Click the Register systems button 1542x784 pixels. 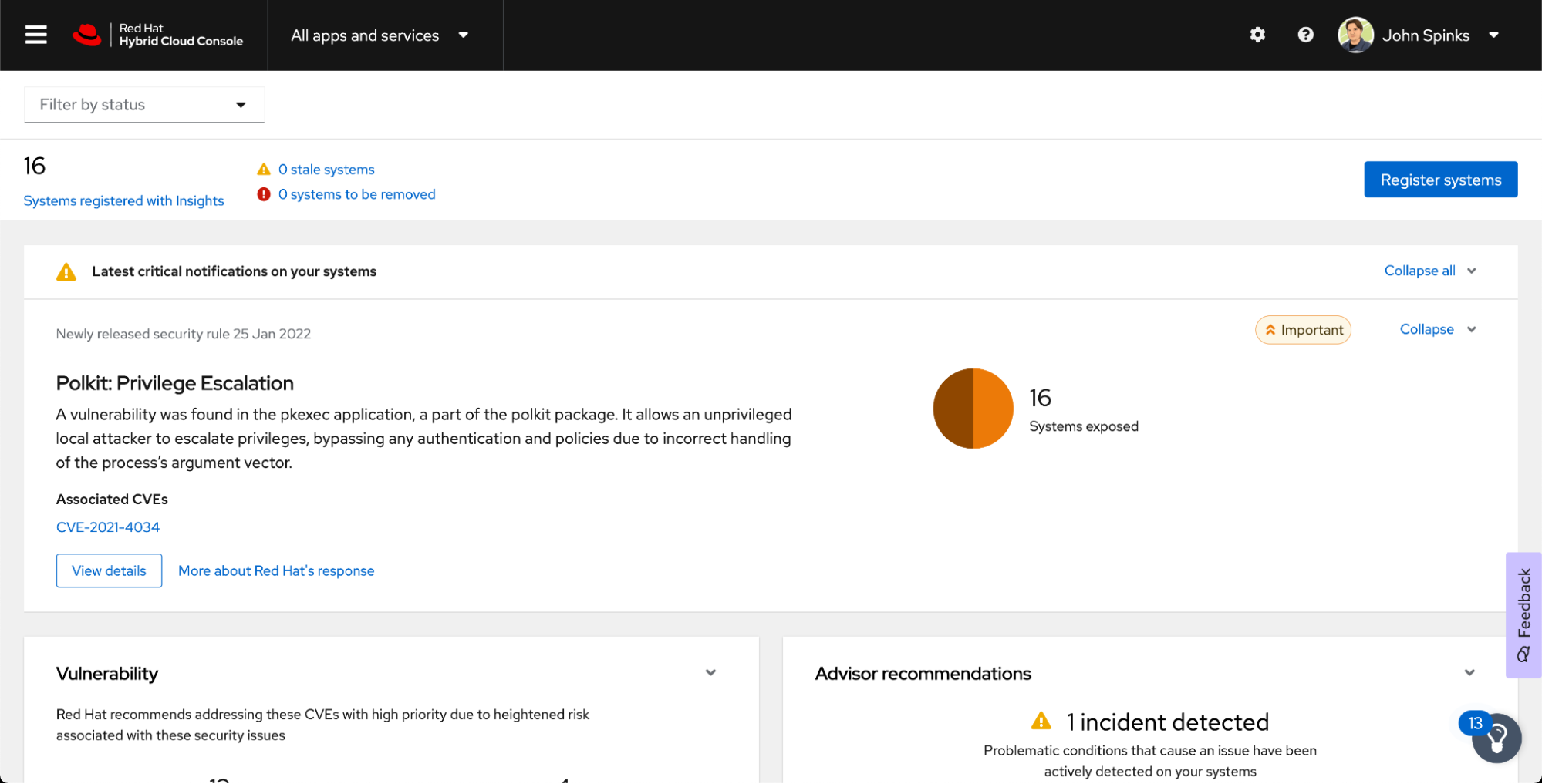click(1440, 180)
